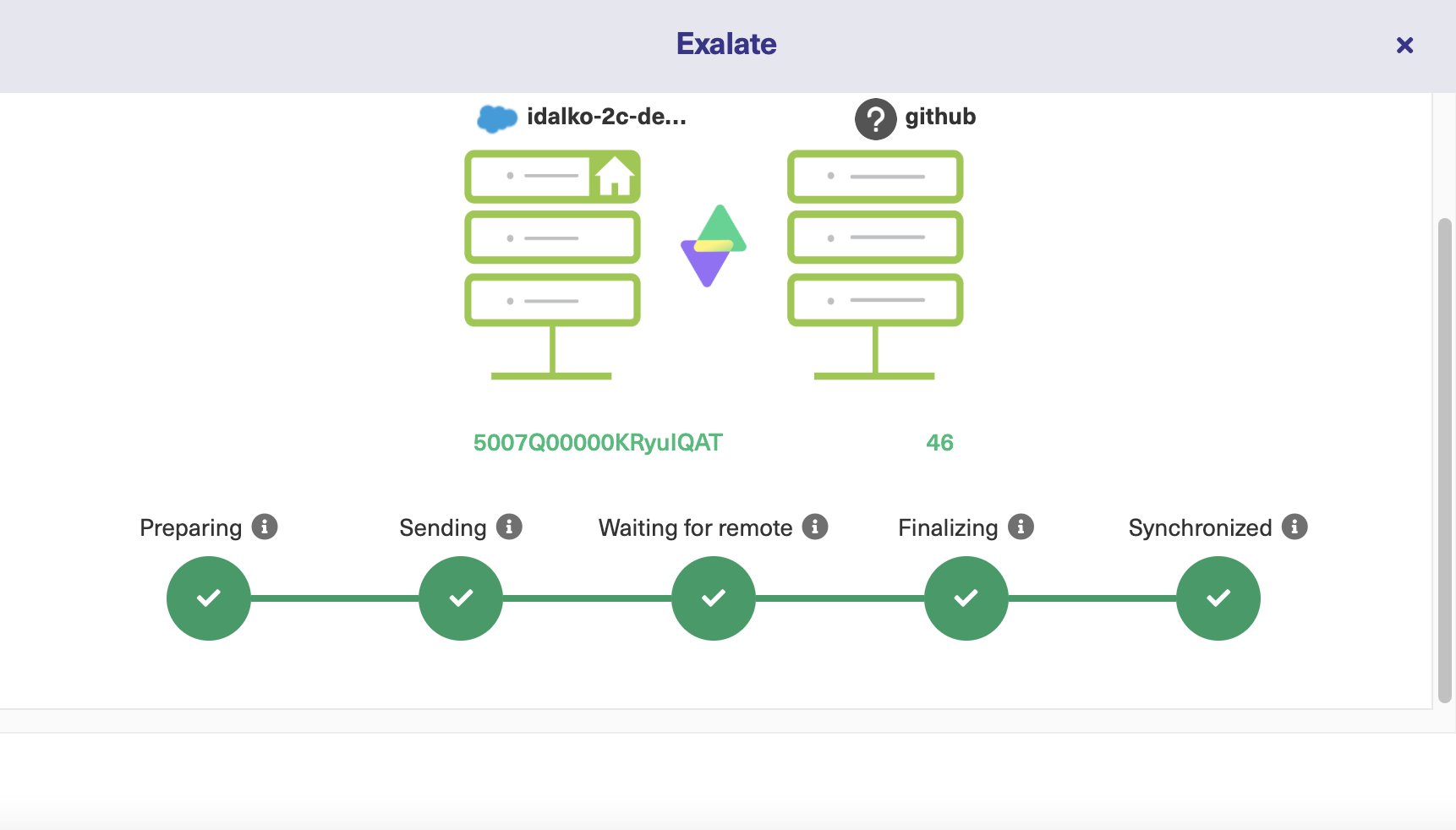Click the vertical scrollbar thumb

[1445, 461]
